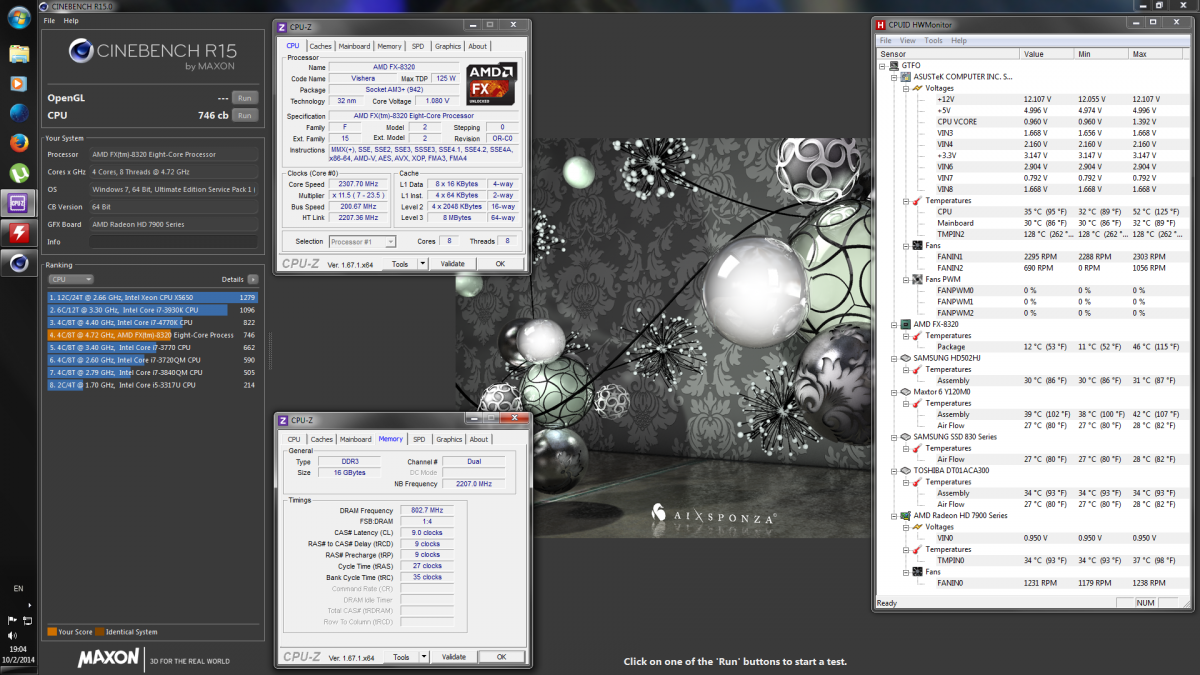Viewport: 1200px width, 675px height.
Task: Expand the Details arrow in Cinebench Ranking
Action: coord(252,279)
